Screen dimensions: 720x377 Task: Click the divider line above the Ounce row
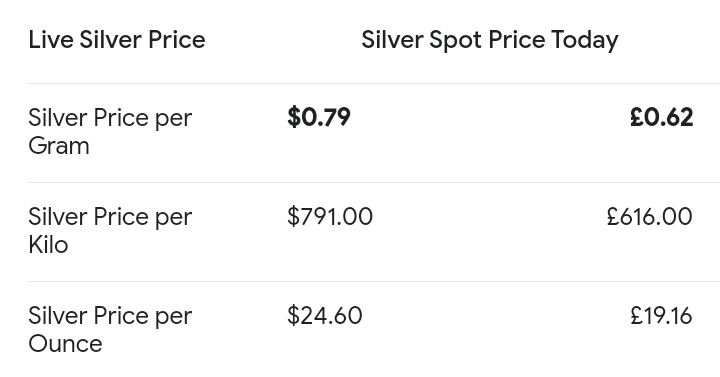[374, 281]
